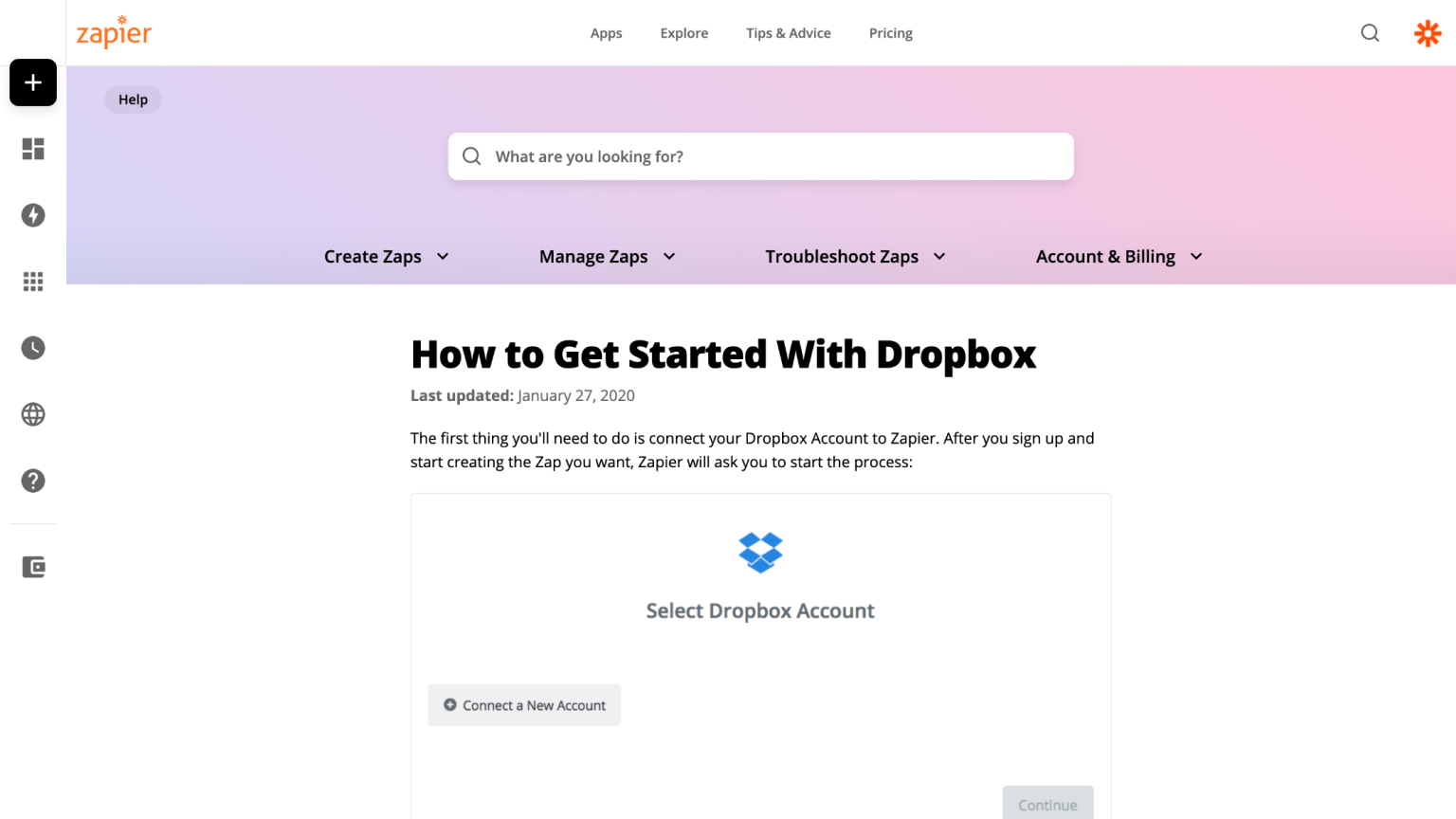This screenshot has height=819, width=1456.
Task: Open the dashboard icon in sidebar
Action: point(33,149)
